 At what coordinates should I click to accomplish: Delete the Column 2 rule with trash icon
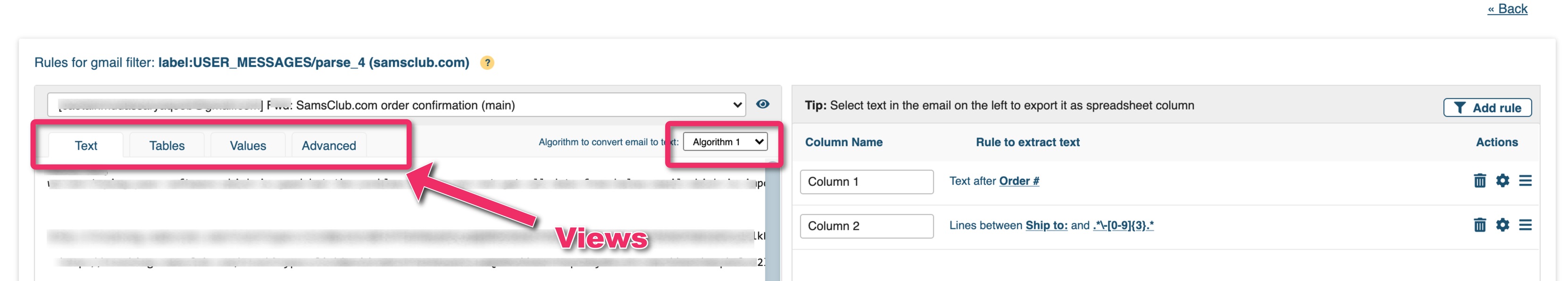[1480, 225]
